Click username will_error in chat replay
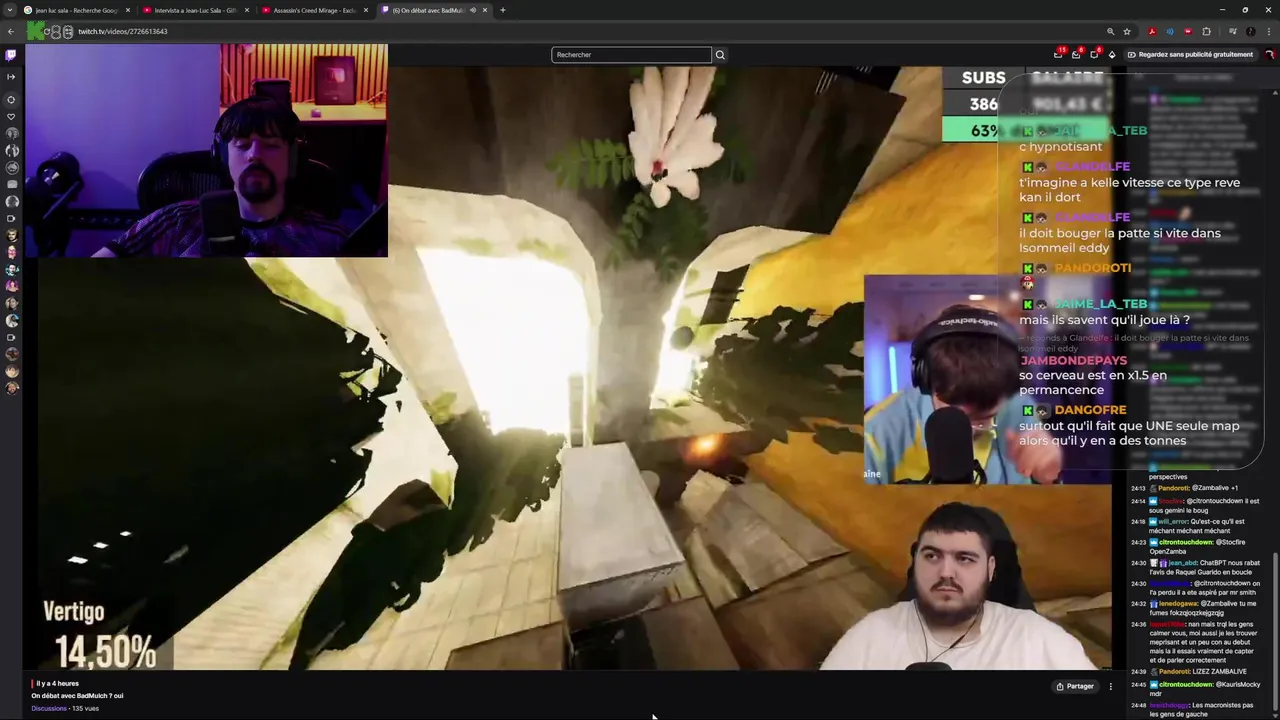 (x=1174, y=521)
